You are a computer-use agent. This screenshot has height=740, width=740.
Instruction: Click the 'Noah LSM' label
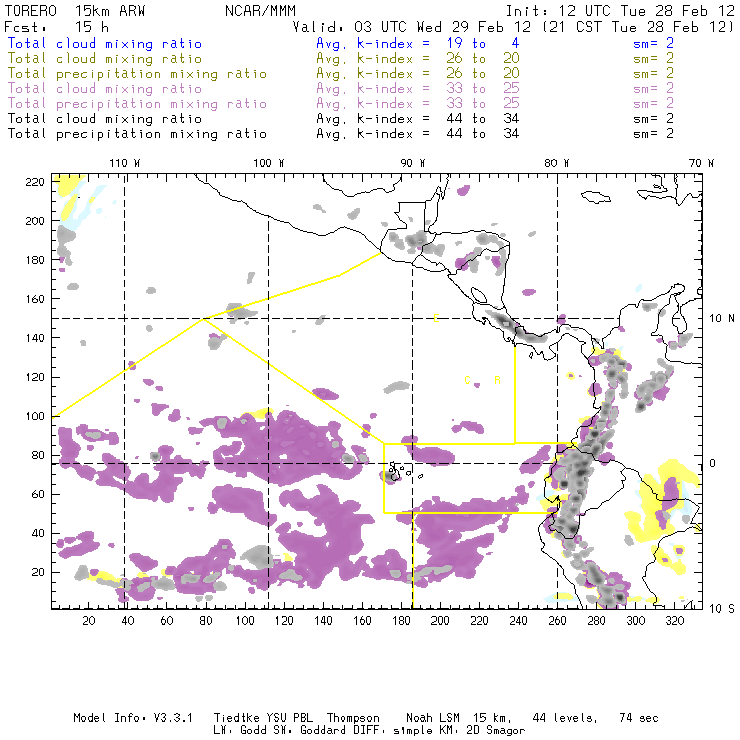(433, 718)
